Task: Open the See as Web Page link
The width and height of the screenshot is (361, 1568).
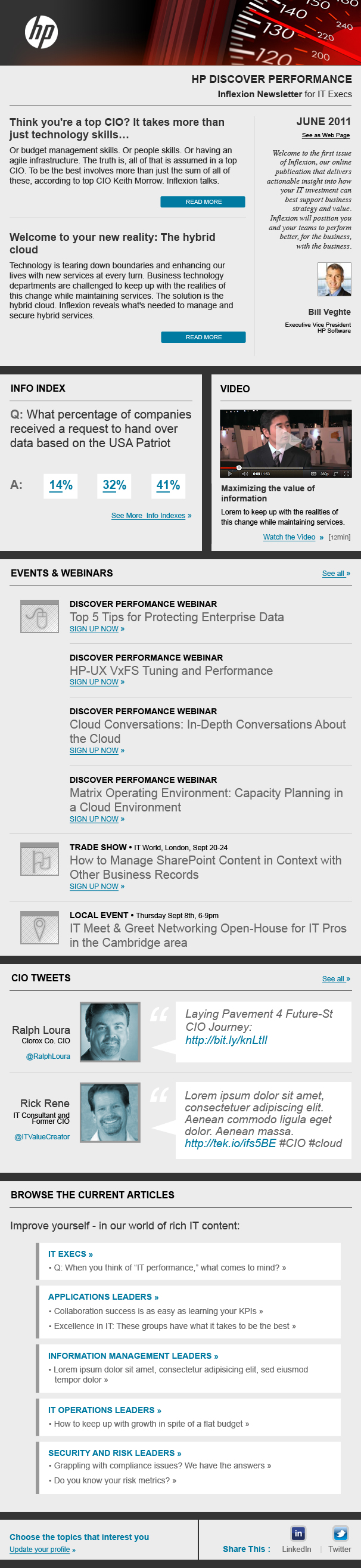Action: tap(325, 135)
